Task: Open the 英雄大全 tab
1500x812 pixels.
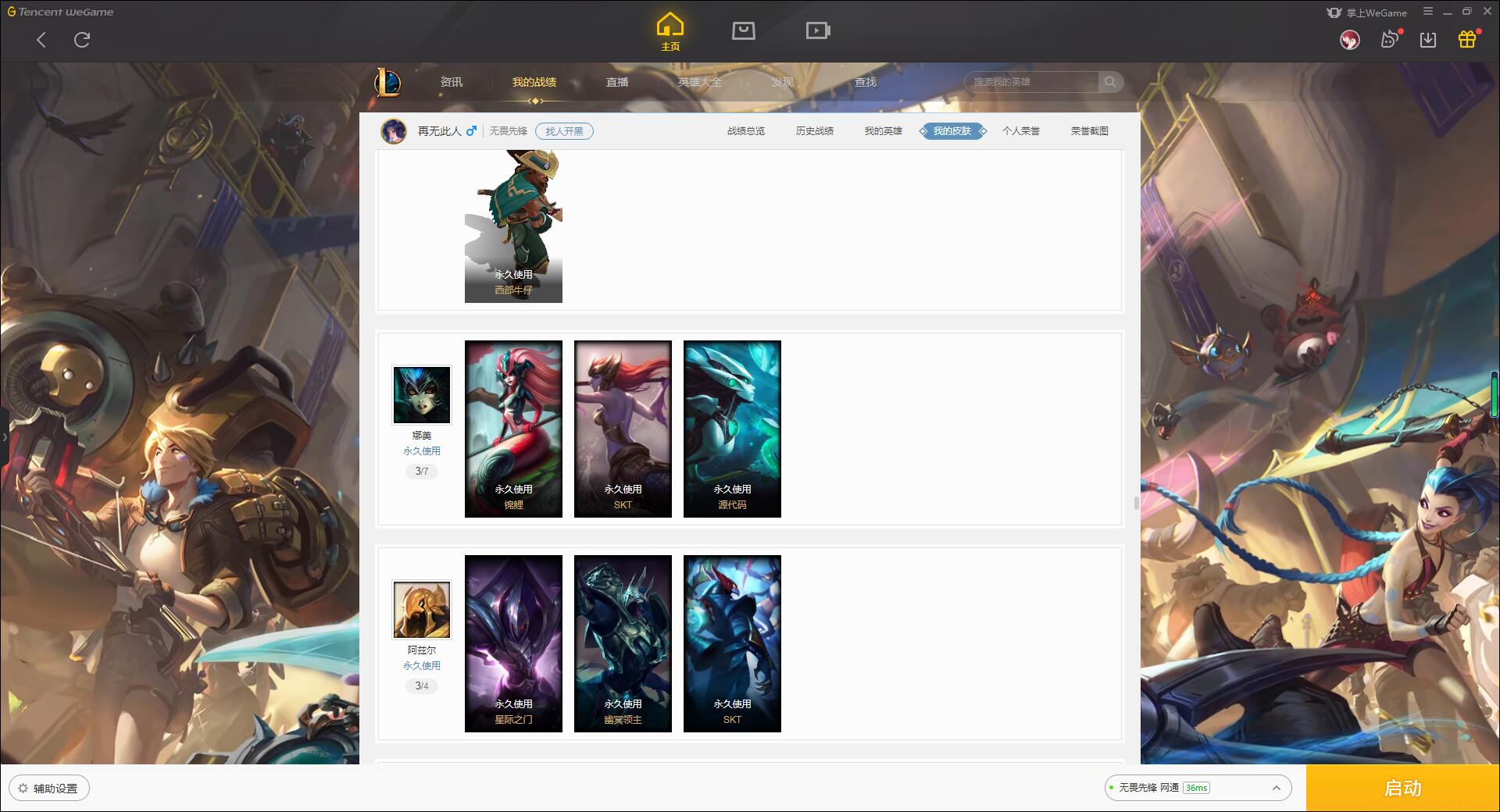Action: tap(700, 82)
